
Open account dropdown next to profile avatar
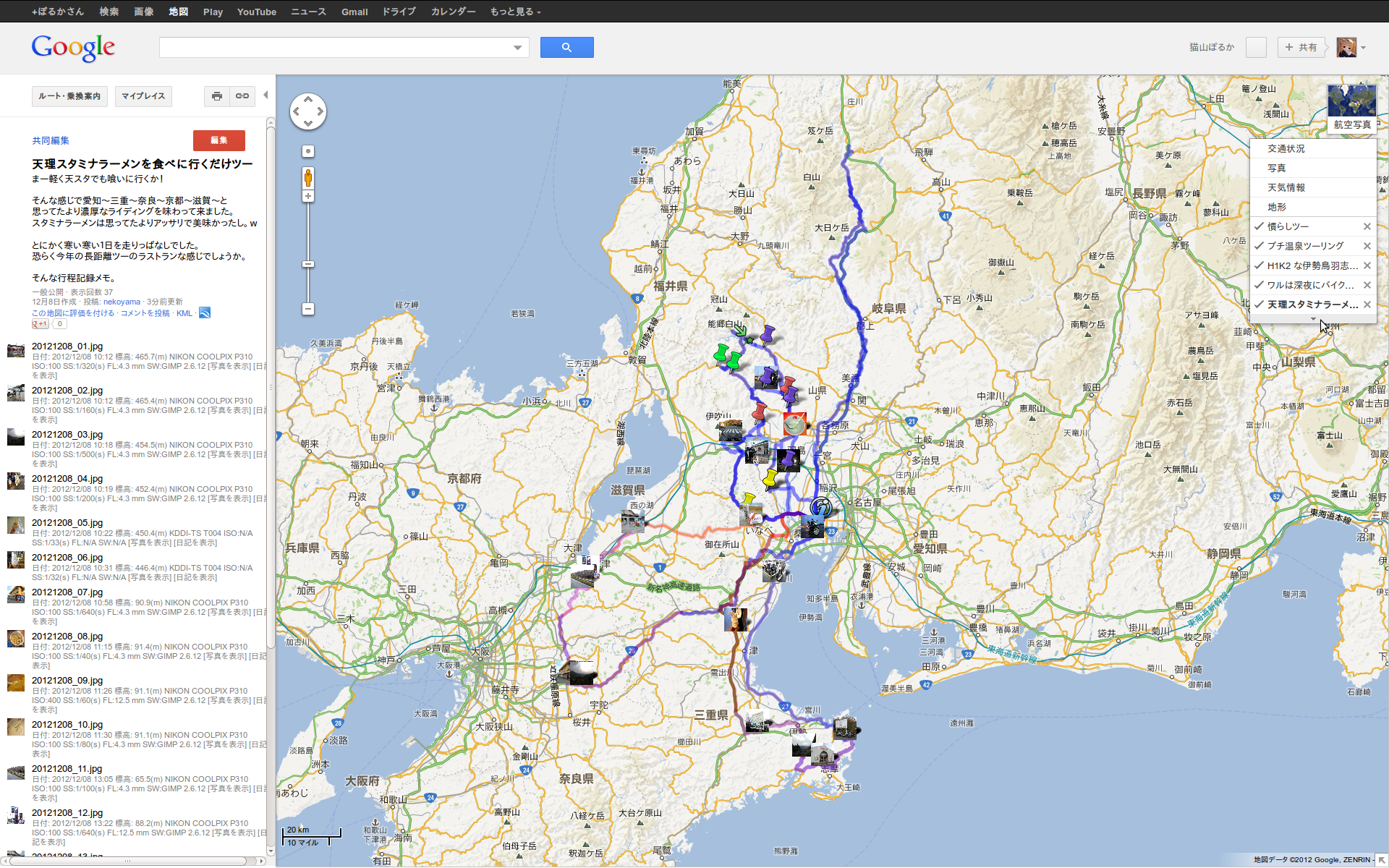pos(1364,48)
